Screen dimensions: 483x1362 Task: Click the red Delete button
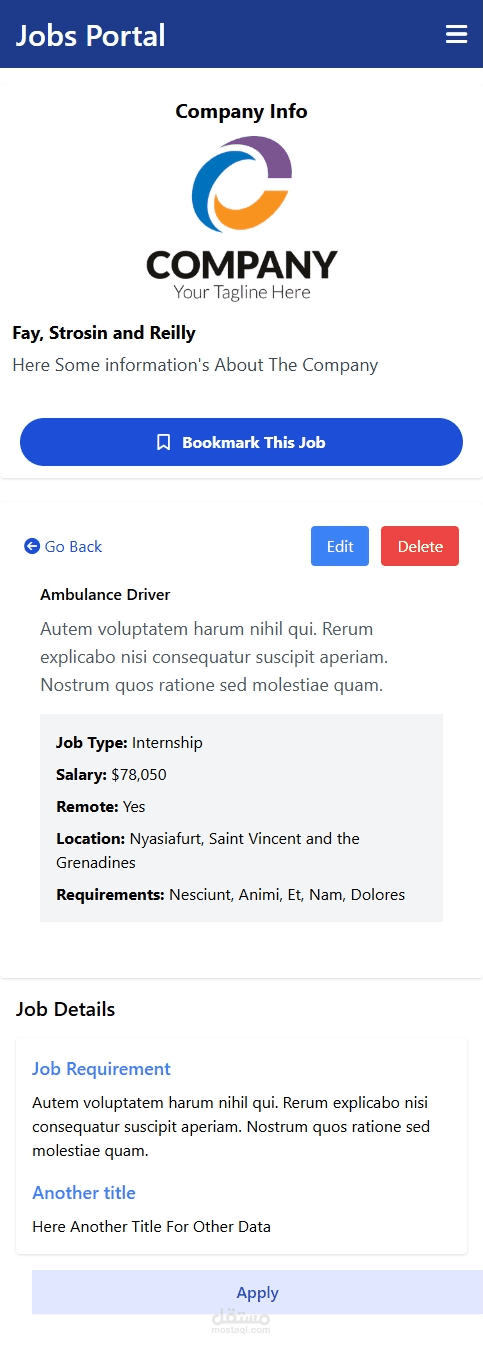pyautogui.click(x=420, y=546)
